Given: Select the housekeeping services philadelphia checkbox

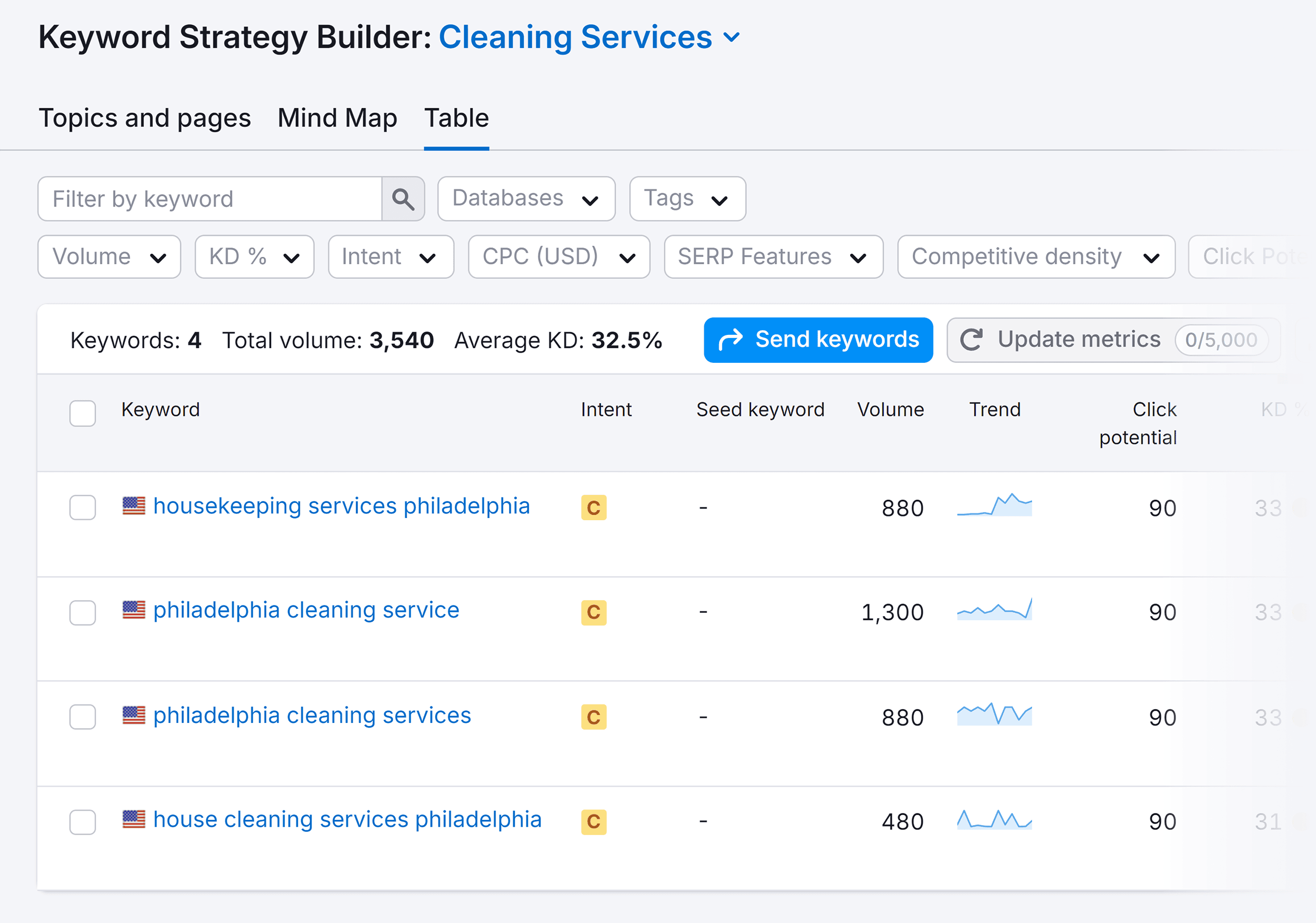Looking at the screenshot, I should pos(82,506).
